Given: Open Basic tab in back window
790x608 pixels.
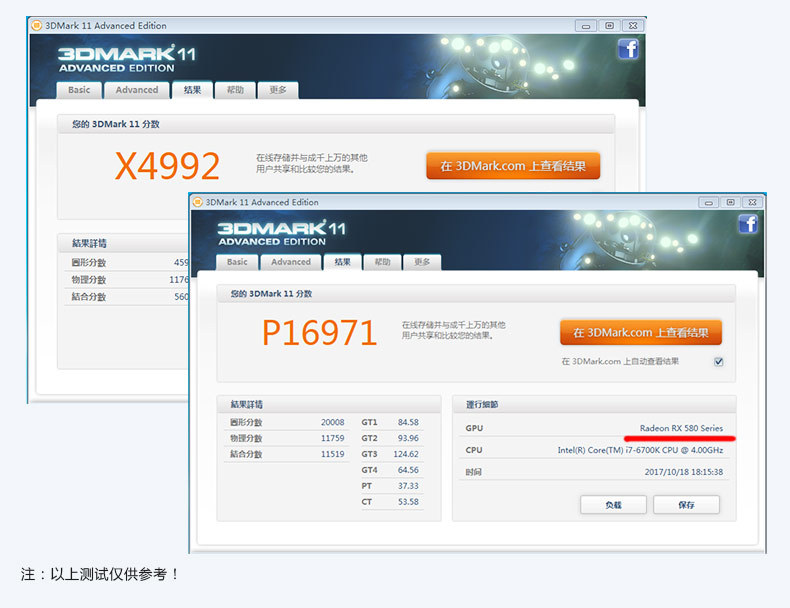Looking at the screenshot, I should (79, 90).
